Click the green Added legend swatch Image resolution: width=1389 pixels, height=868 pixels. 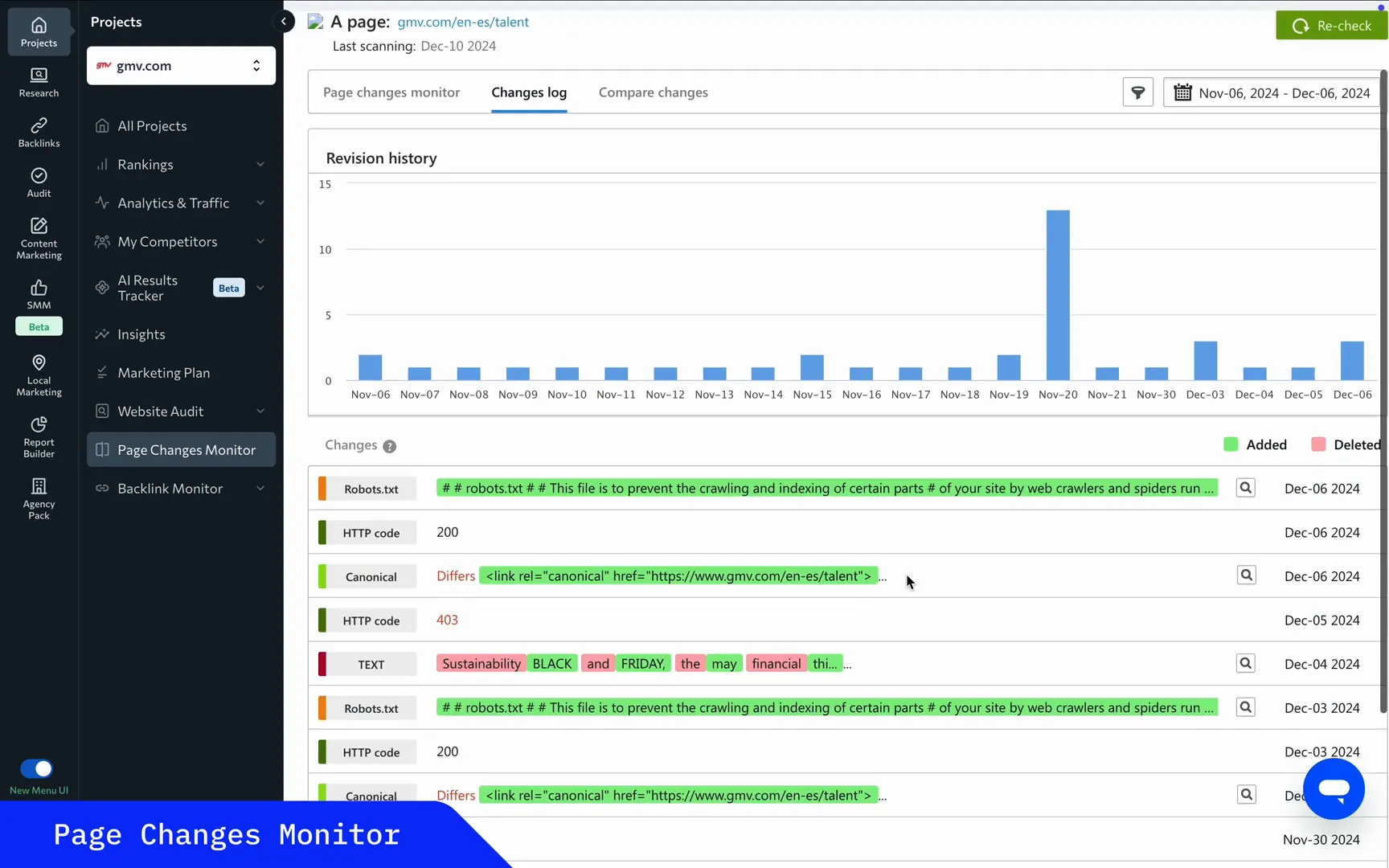[1229, 444]
